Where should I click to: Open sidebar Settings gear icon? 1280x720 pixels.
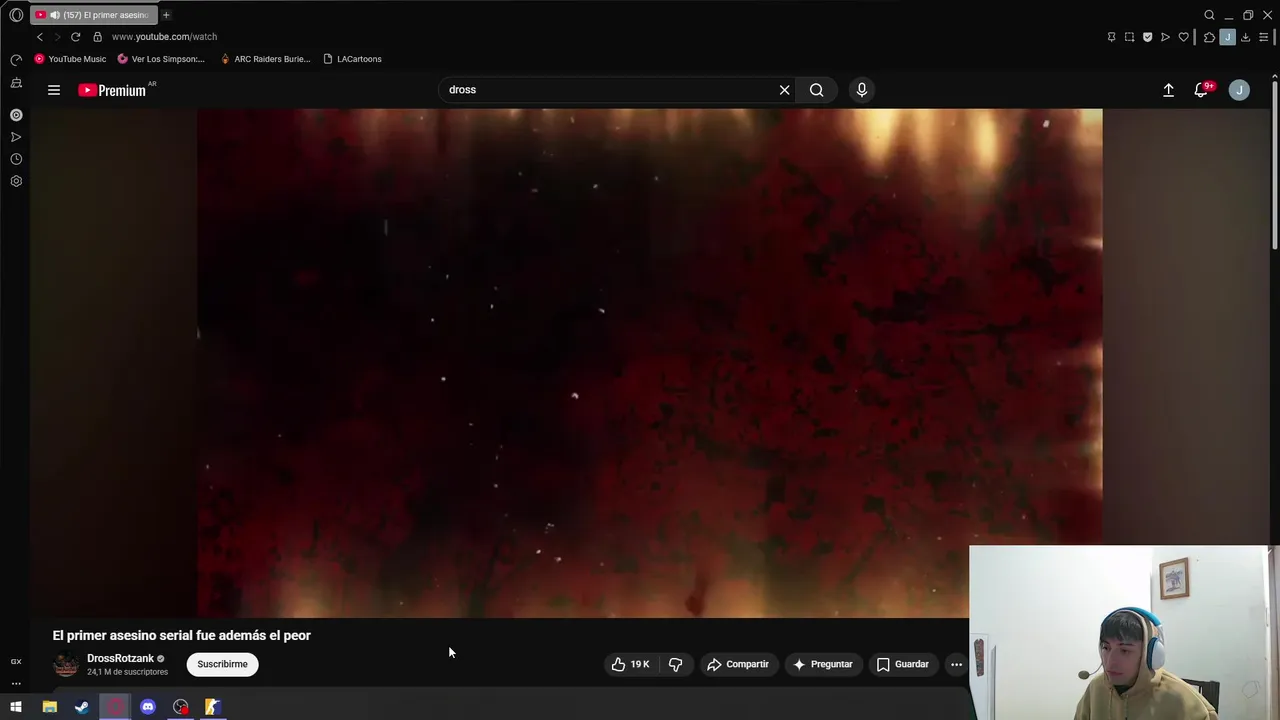(16, 181)
